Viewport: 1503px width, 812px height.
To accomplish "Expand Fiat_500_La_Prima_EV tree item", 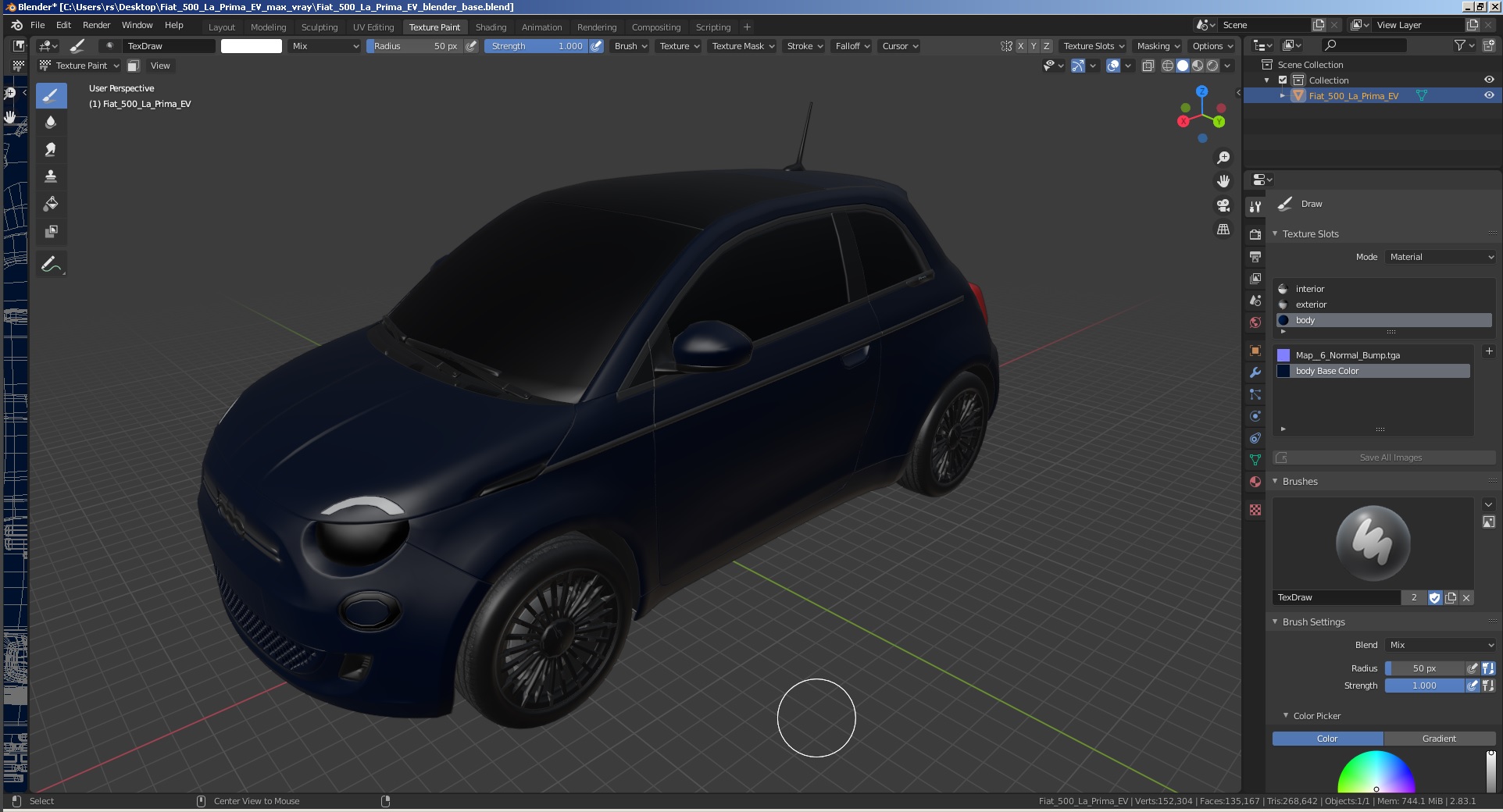I will (x=1282, y=95).
